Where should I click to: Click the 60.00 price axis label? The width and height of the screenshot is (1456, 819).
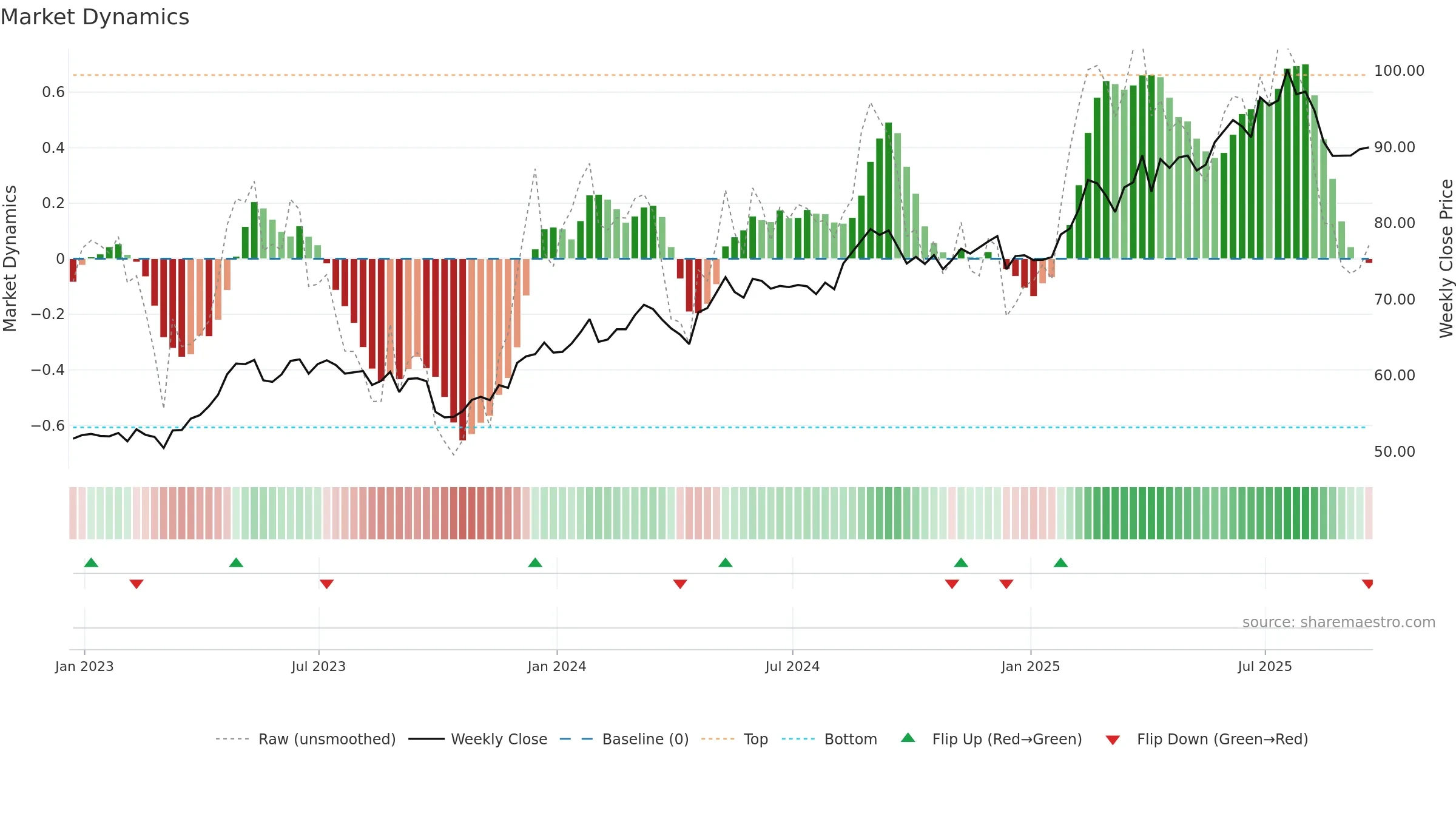(x=1395, y=375)
